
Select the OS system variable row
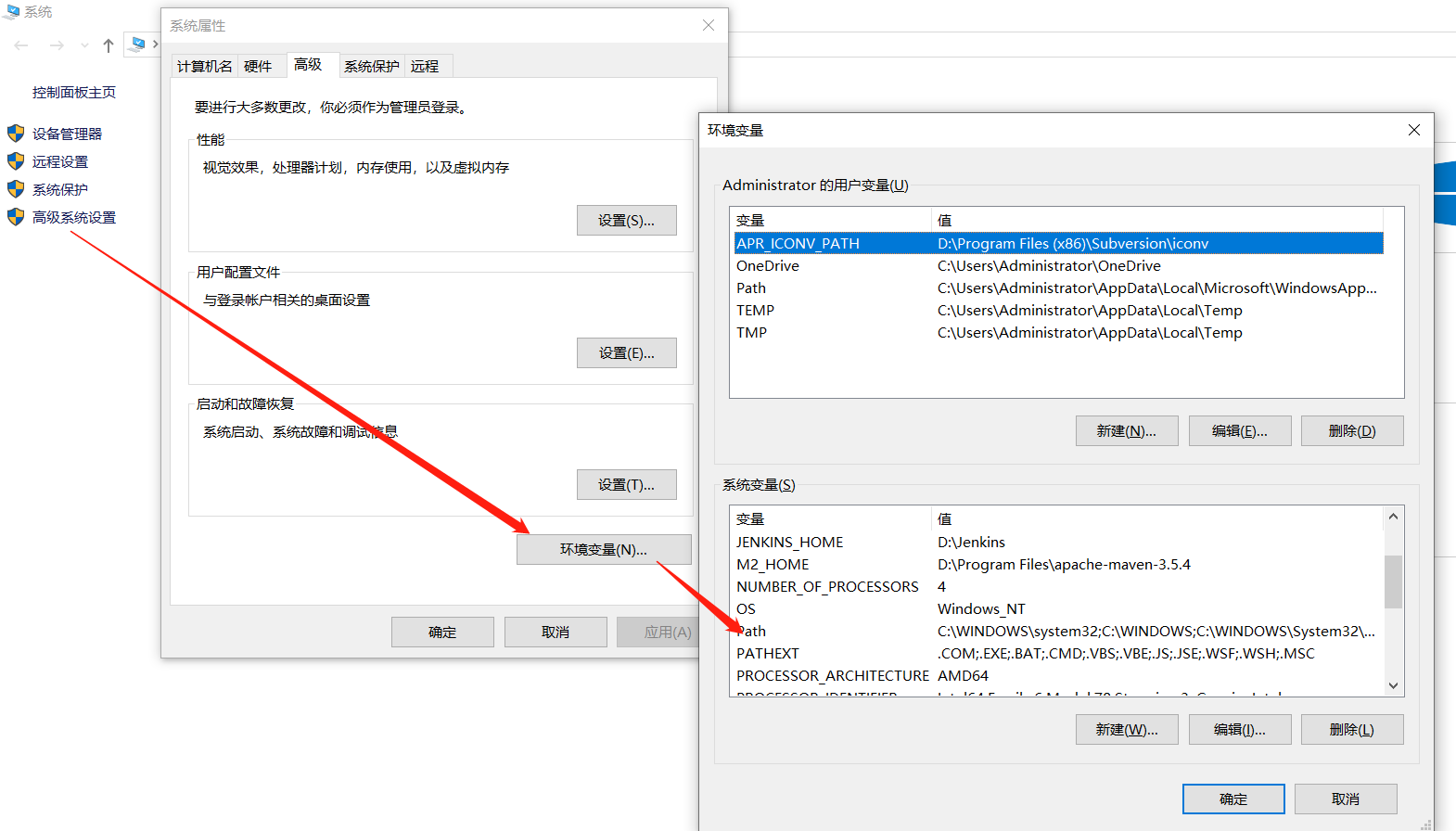1058,608
